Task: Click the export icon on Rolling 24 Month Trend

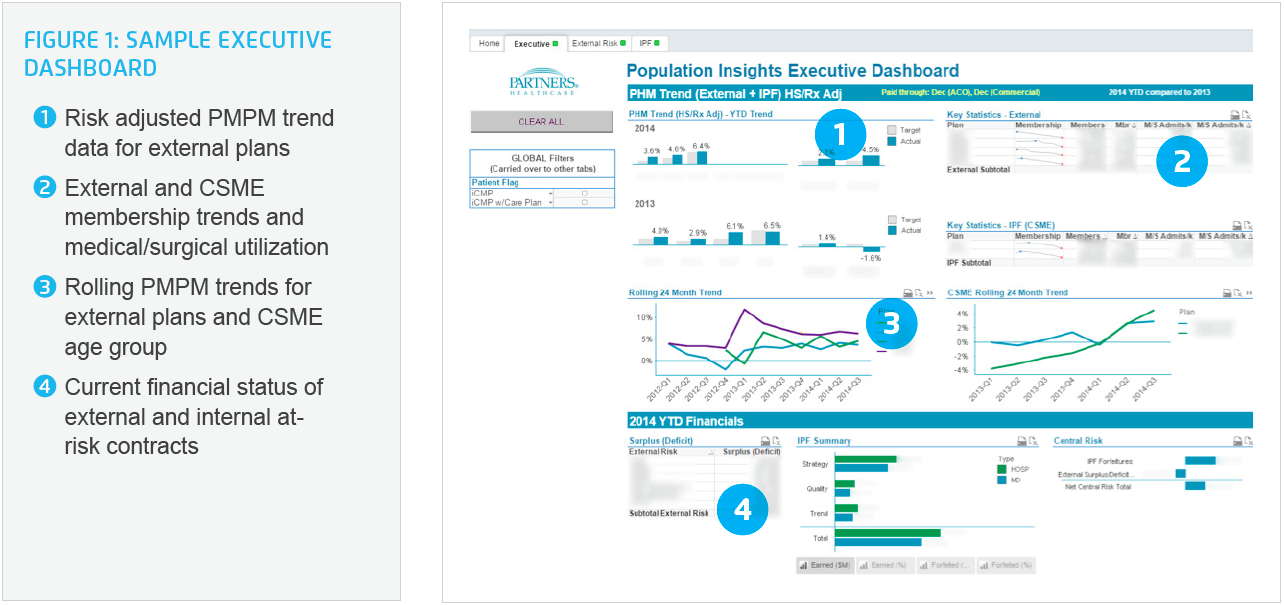Action: pos(917,293)
